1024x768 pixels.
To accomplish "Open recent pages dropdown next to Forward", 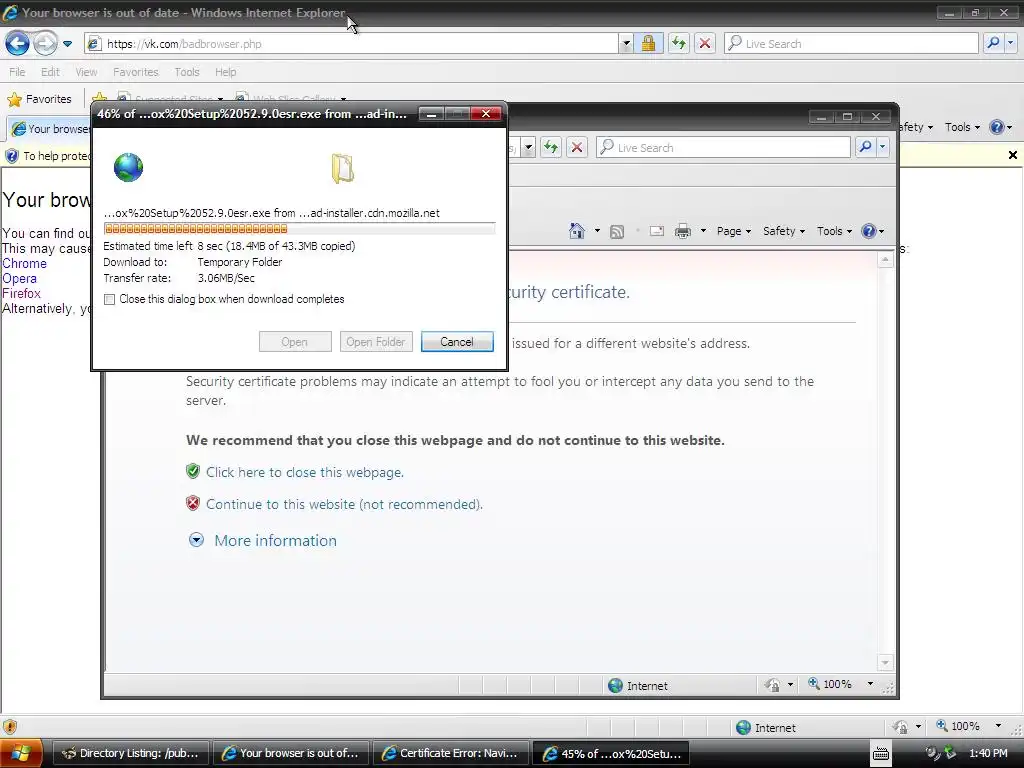I will (x=67, y=44).
